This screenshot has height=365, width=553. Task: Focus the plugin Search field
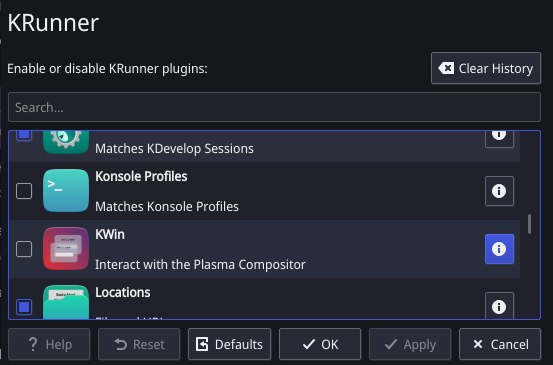[x=274, y=107]
